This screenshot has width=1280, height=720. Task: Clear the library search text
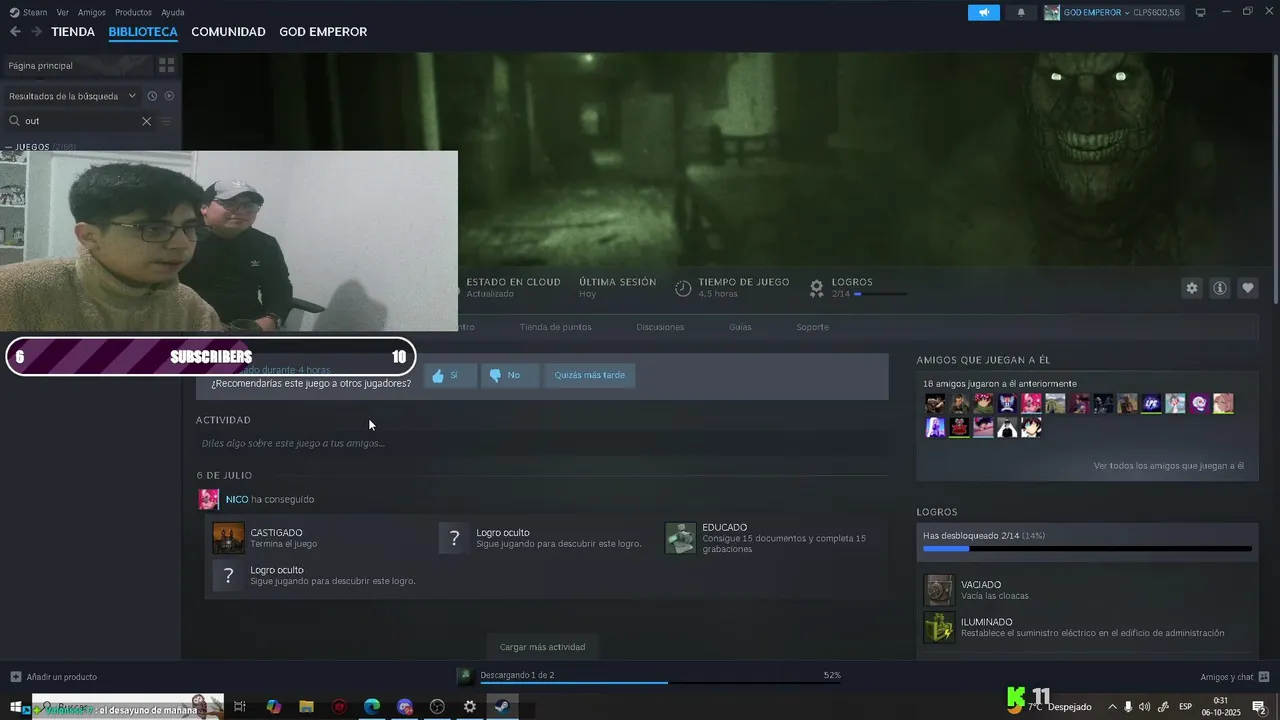146,121
